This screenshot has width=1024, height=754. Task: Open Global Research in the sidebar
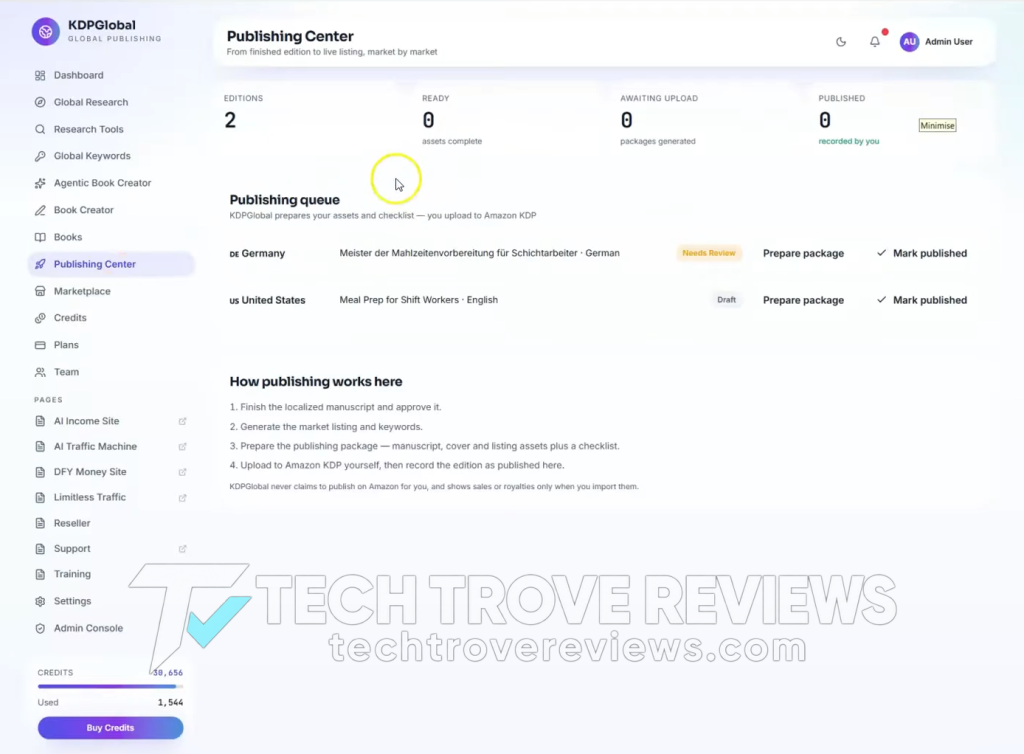(91, 102)
